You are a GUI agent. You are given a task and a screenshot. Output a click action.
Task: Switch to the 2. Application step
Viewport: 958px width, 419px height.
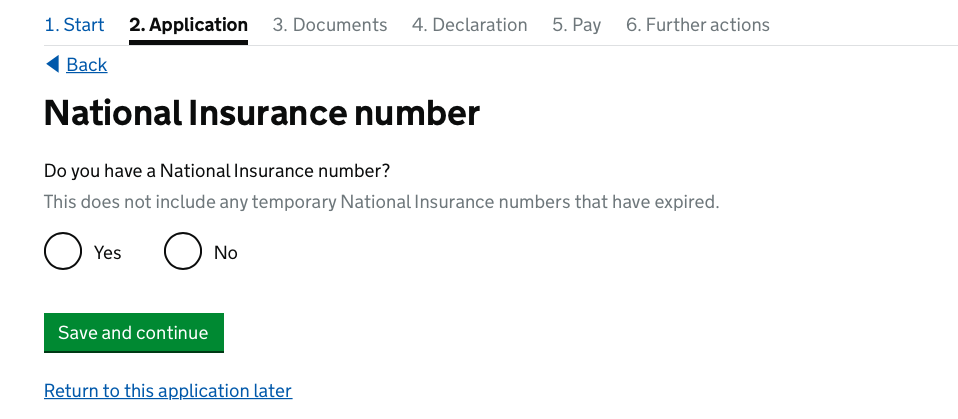click(188, 25)
